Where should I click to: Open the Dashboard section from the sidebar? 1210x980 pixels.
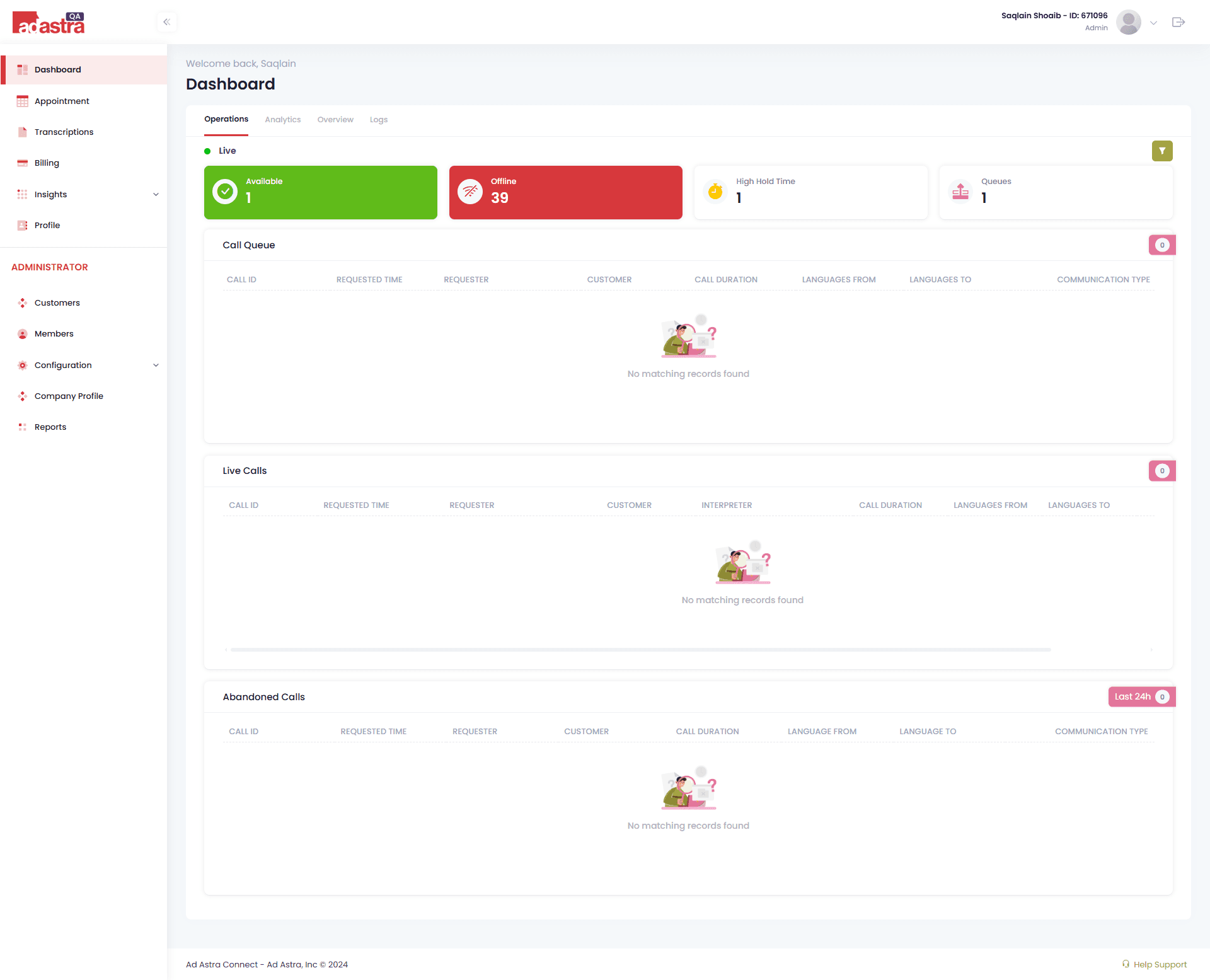(x=58, y=69)
